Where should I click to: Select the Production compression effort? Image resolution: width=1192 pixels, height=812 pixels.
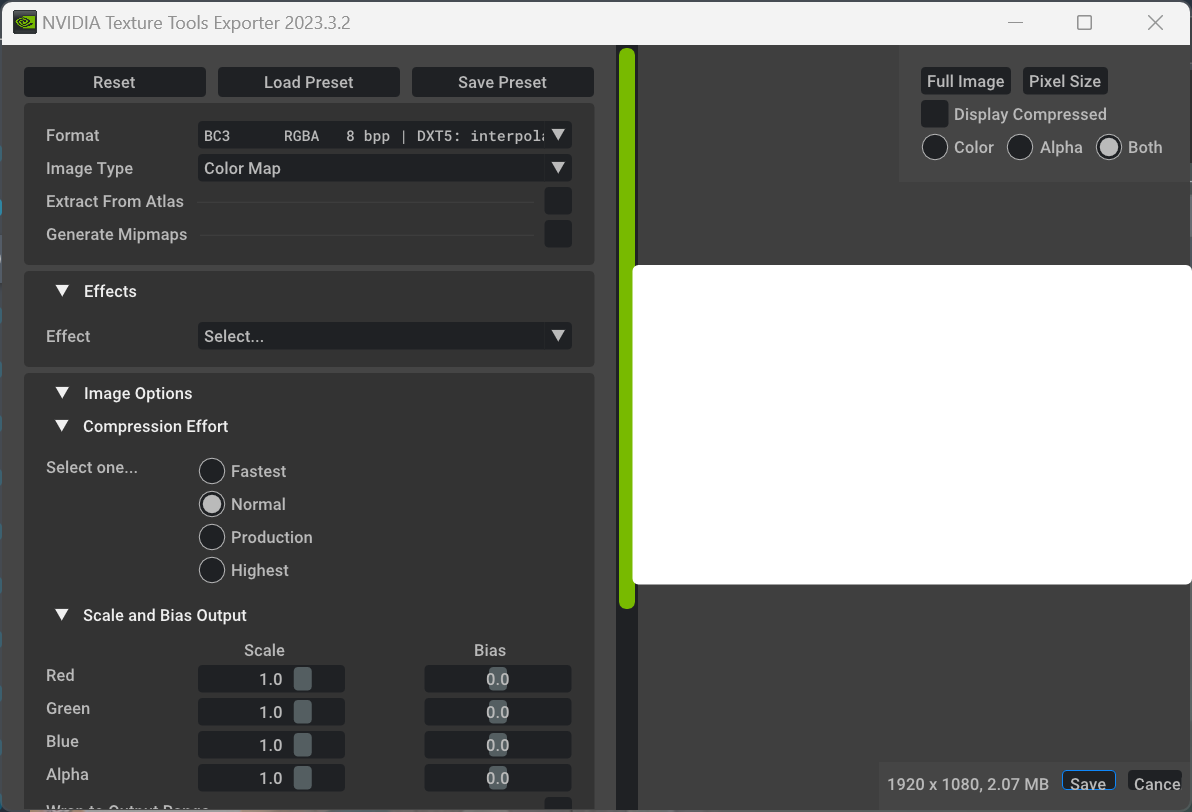(212, 538)
